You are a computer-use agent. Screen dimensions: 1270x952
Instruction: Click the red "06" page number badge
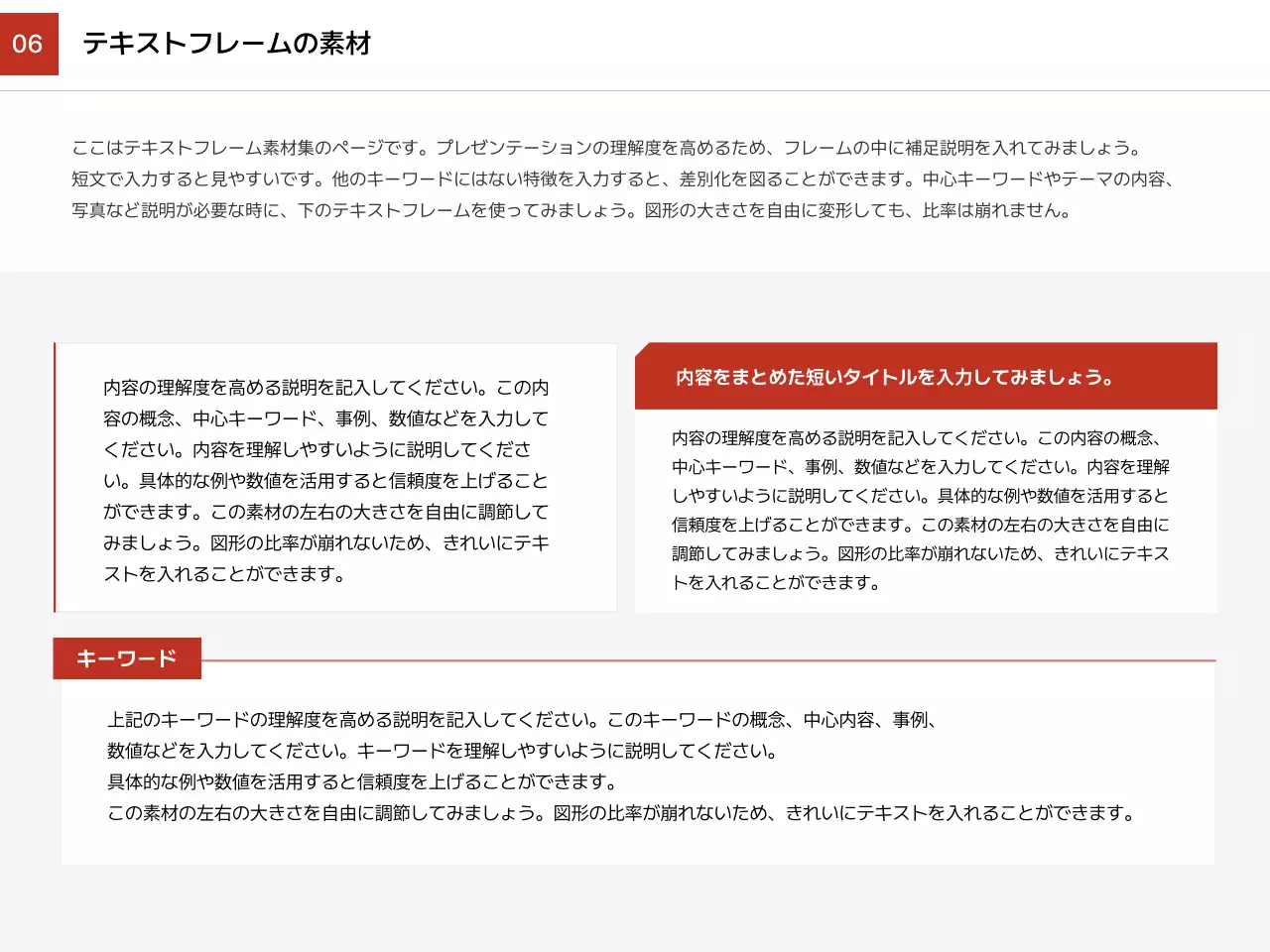29,44
